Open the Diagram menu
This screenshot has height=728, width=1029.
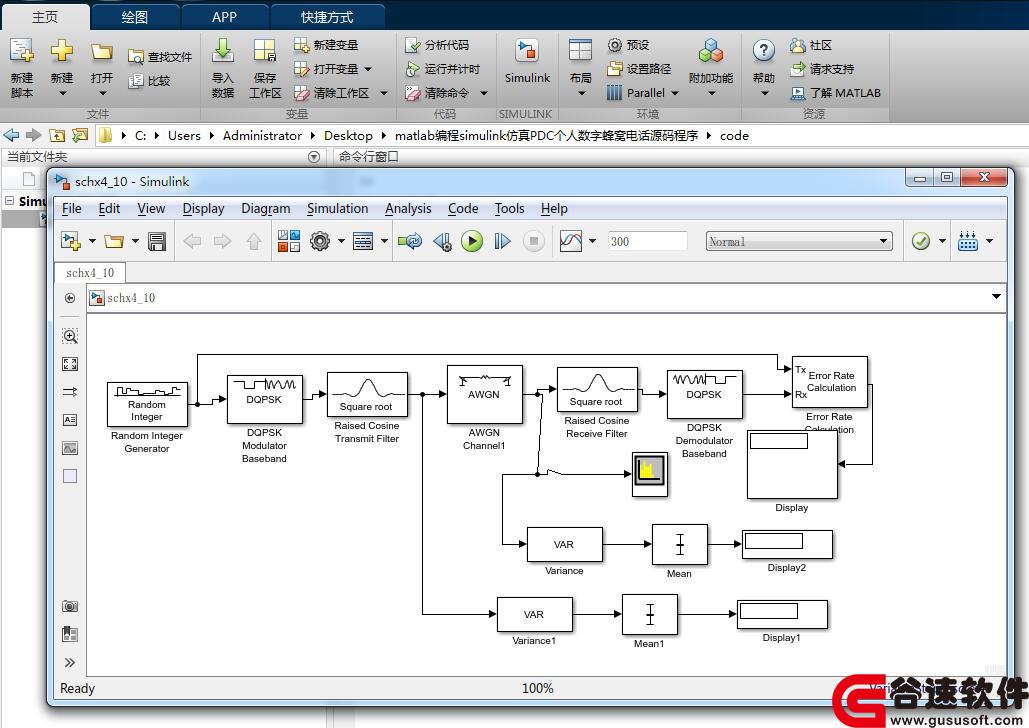265,209
